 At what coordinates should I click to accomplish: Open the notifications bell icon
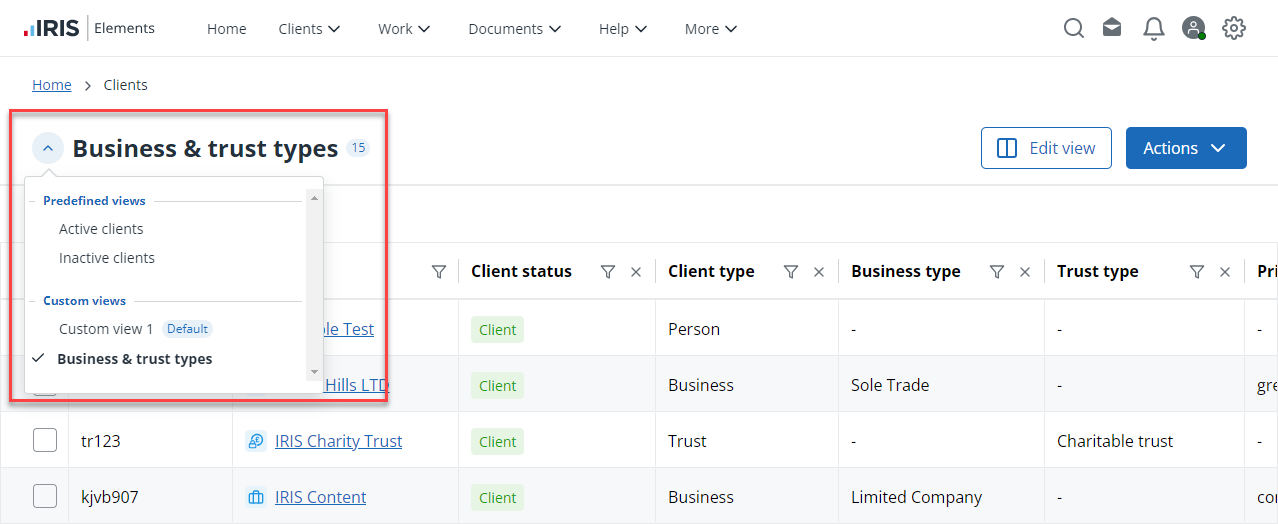point(1153,29)
